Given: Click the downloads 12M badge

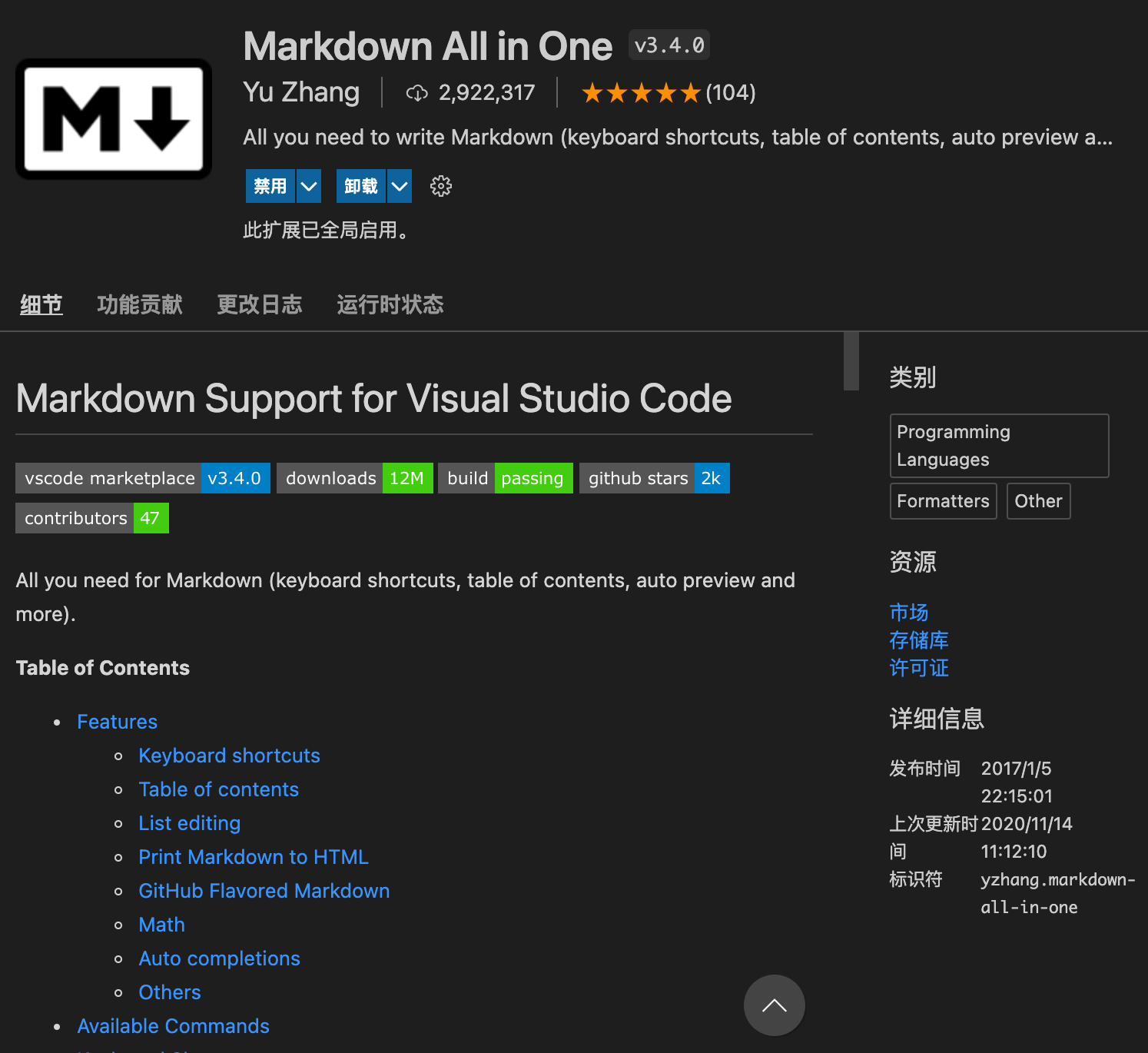Looking at the screenshot, I should click(x=354, y=477).
